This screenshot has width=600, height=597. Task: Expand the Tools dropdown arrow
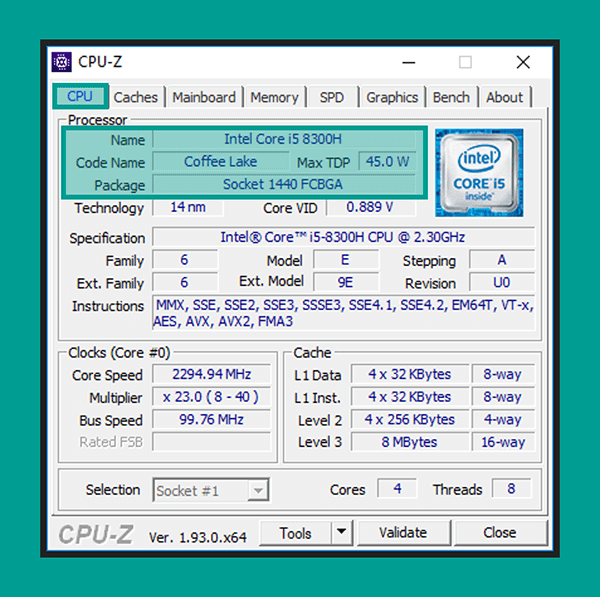[342, 532]
